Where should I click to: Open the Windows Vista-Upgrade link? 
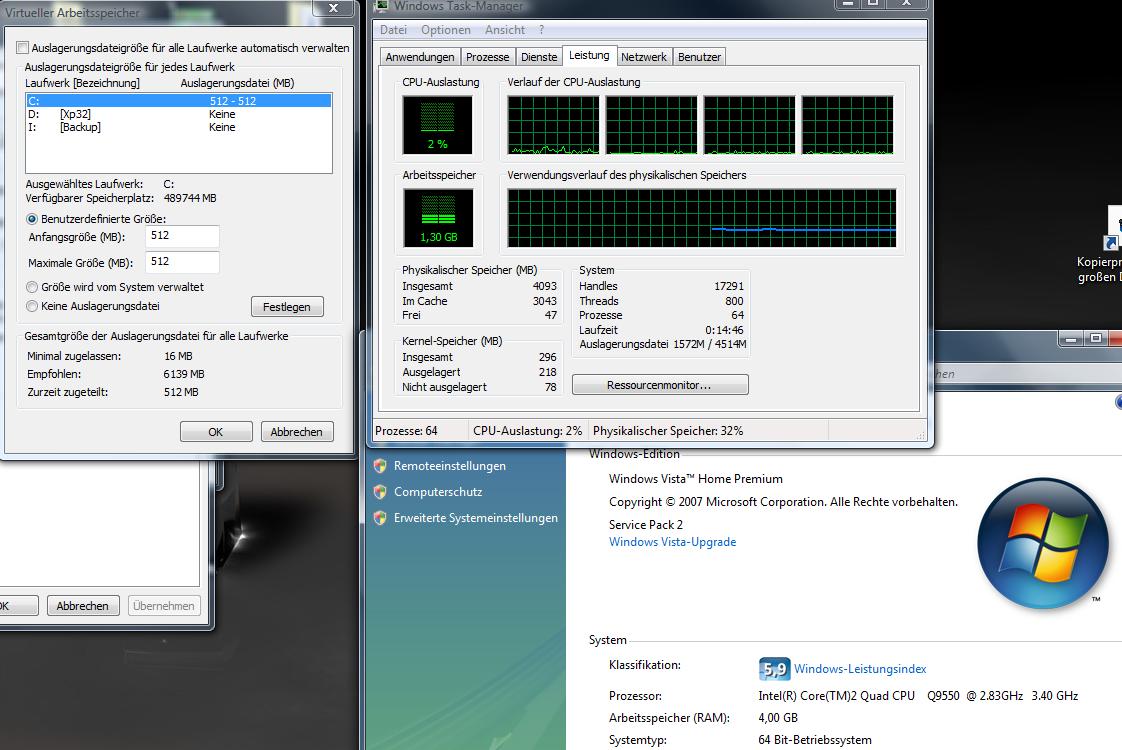click(x=673, y=542)
